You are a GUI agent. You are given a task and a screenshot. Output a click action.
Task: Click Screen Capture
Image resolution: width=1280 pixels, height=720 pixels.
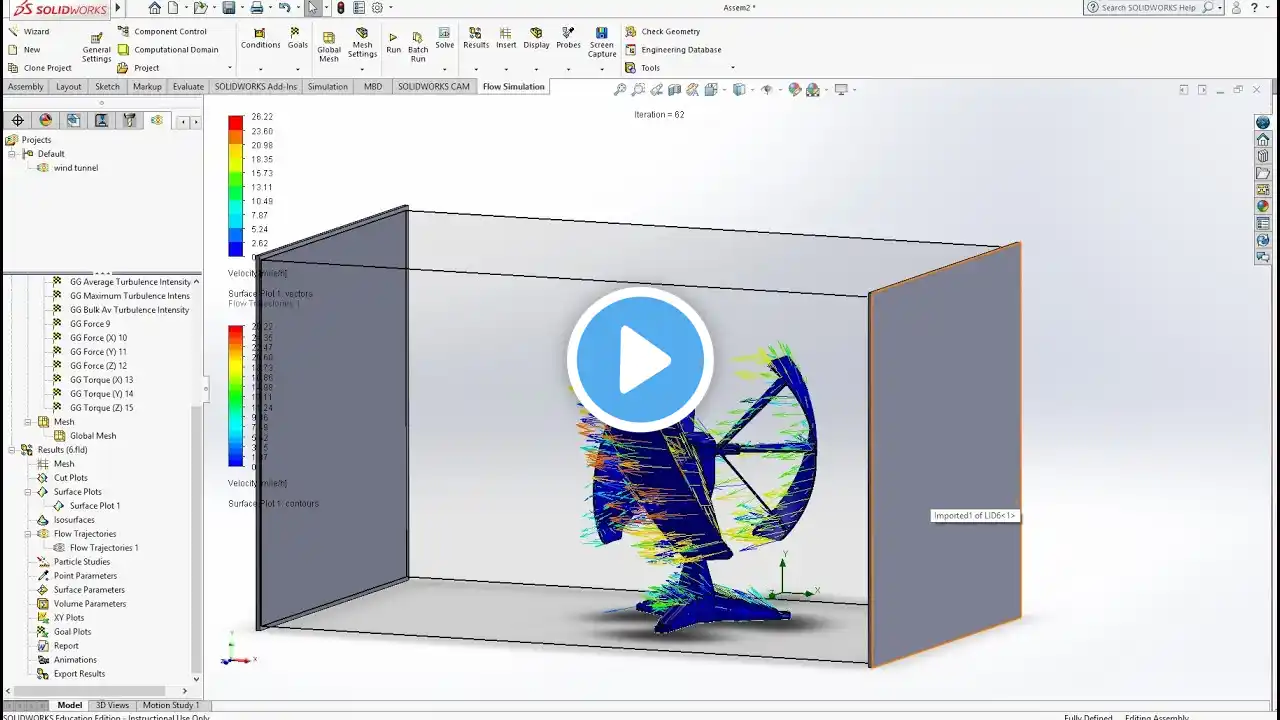coord(602,42)
